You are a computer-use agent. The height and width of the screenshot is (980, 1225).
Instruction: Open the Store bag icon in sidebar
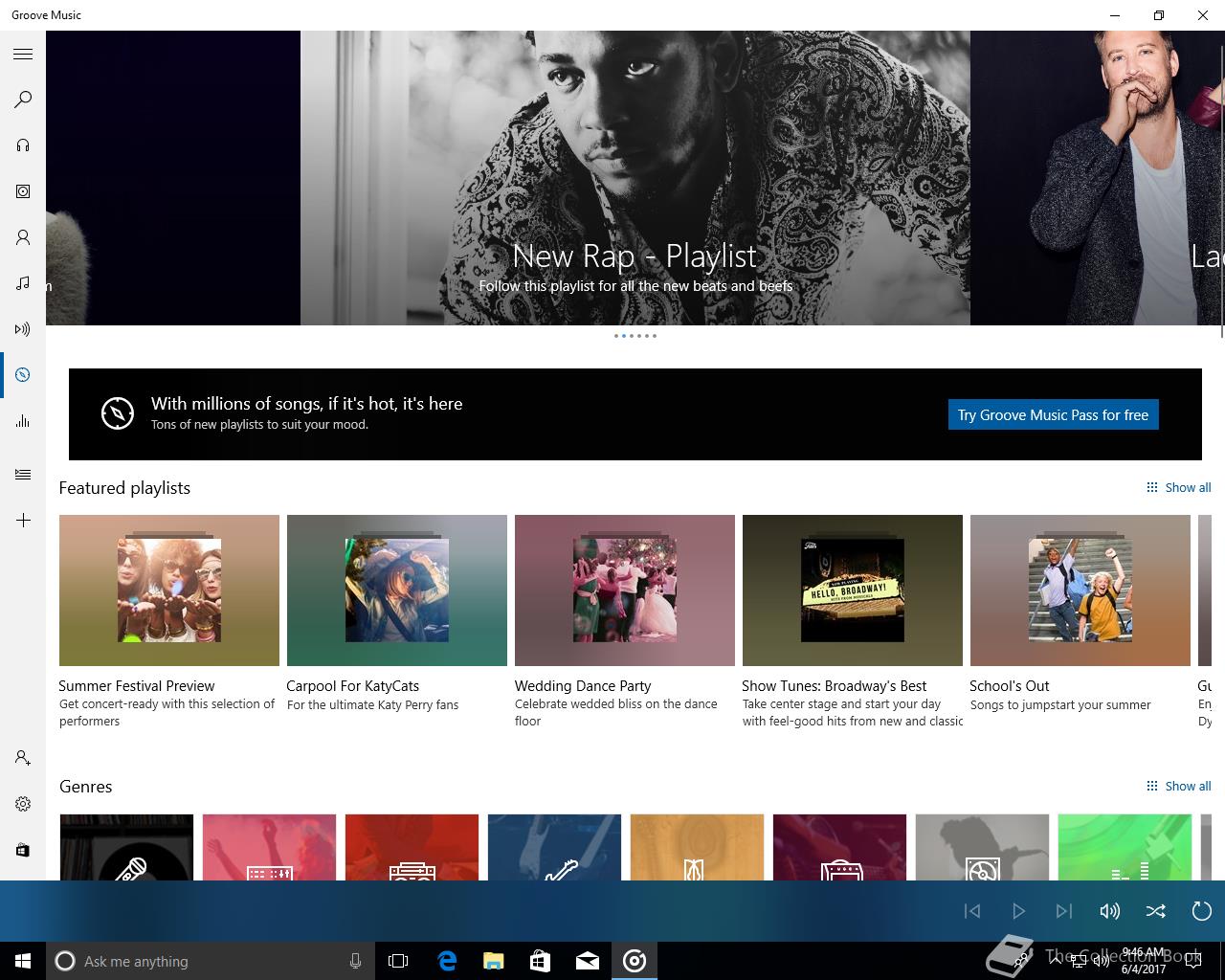click(23, 850)
